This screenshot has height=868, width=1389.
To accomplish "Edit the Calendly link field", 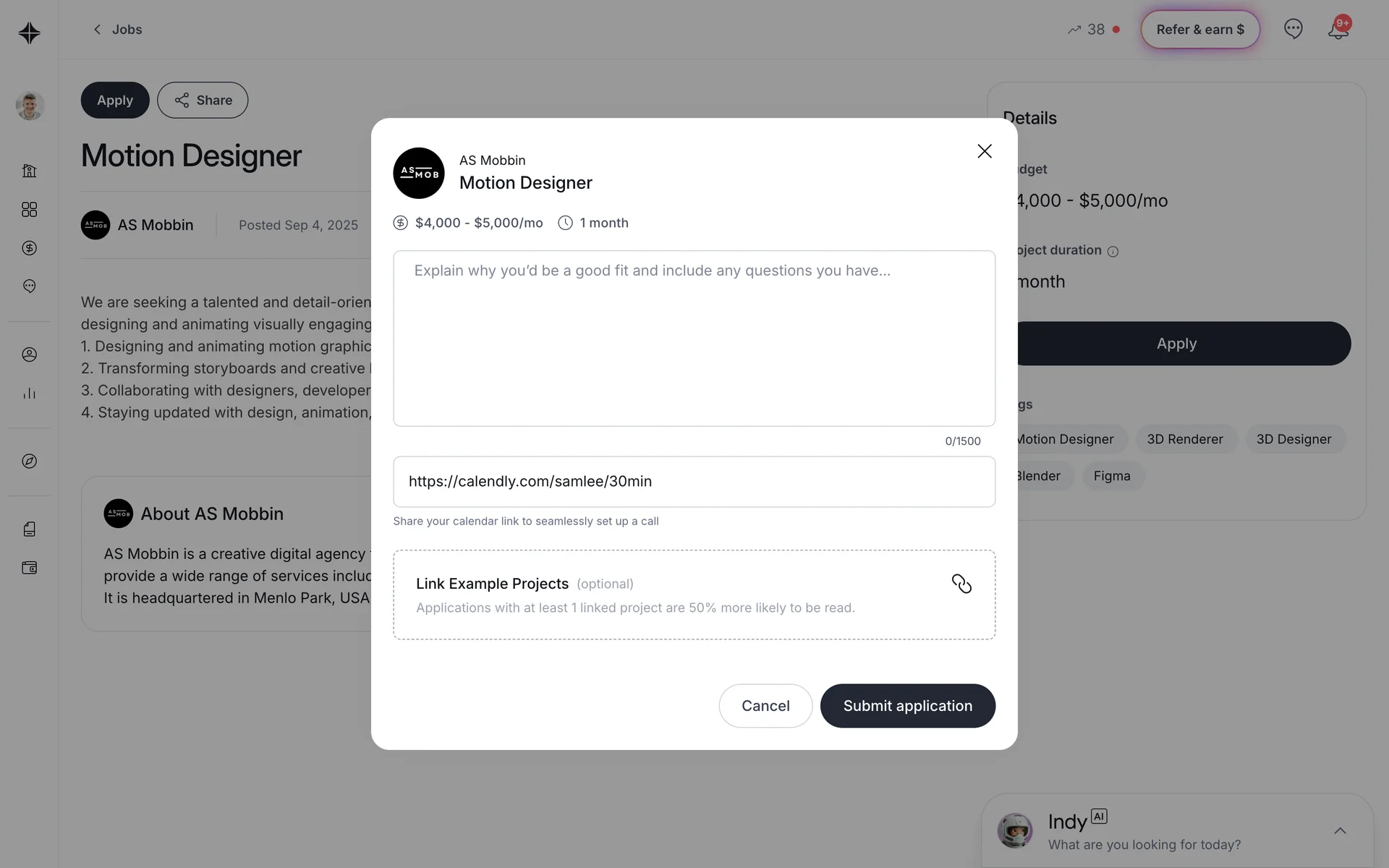I will pyautogui.click(x=694, y=482).
